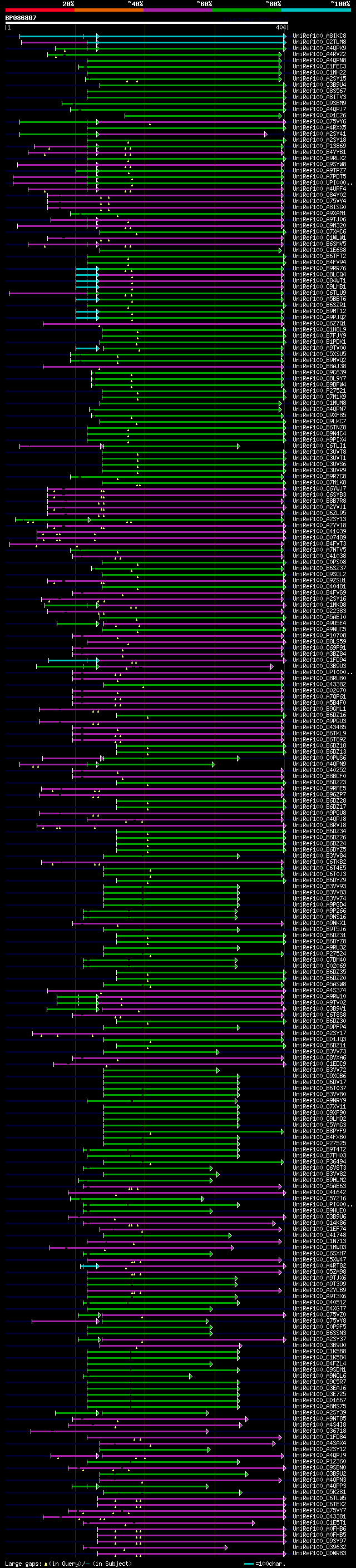The width and height of the screenshot is (356, 1568).
Task: Click label UniRef100_Q0PWS6
Action: coord(319,758)
